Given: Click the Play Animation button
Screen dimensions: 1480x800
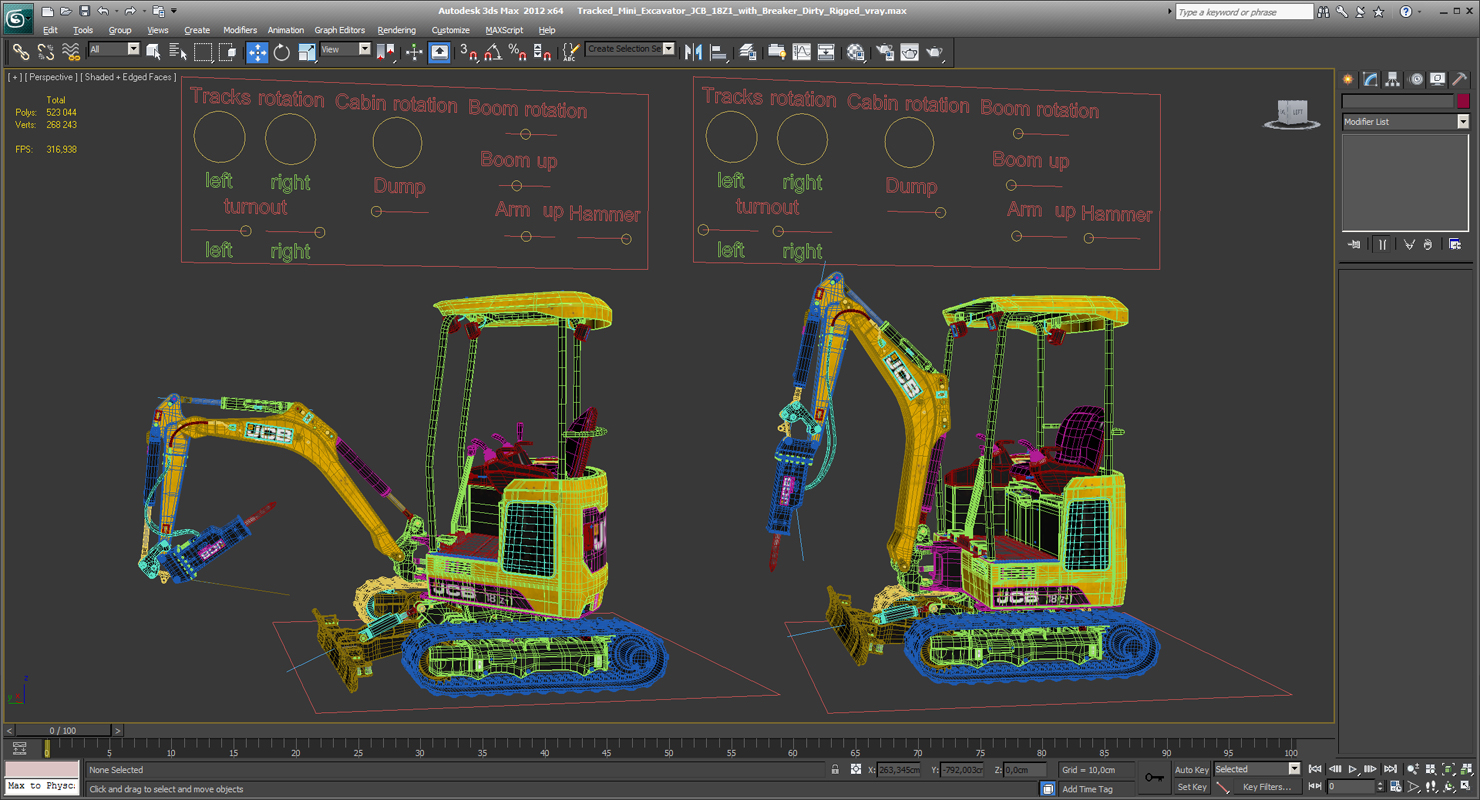Looking at the screenshot, I should [x=1353, y=769].
